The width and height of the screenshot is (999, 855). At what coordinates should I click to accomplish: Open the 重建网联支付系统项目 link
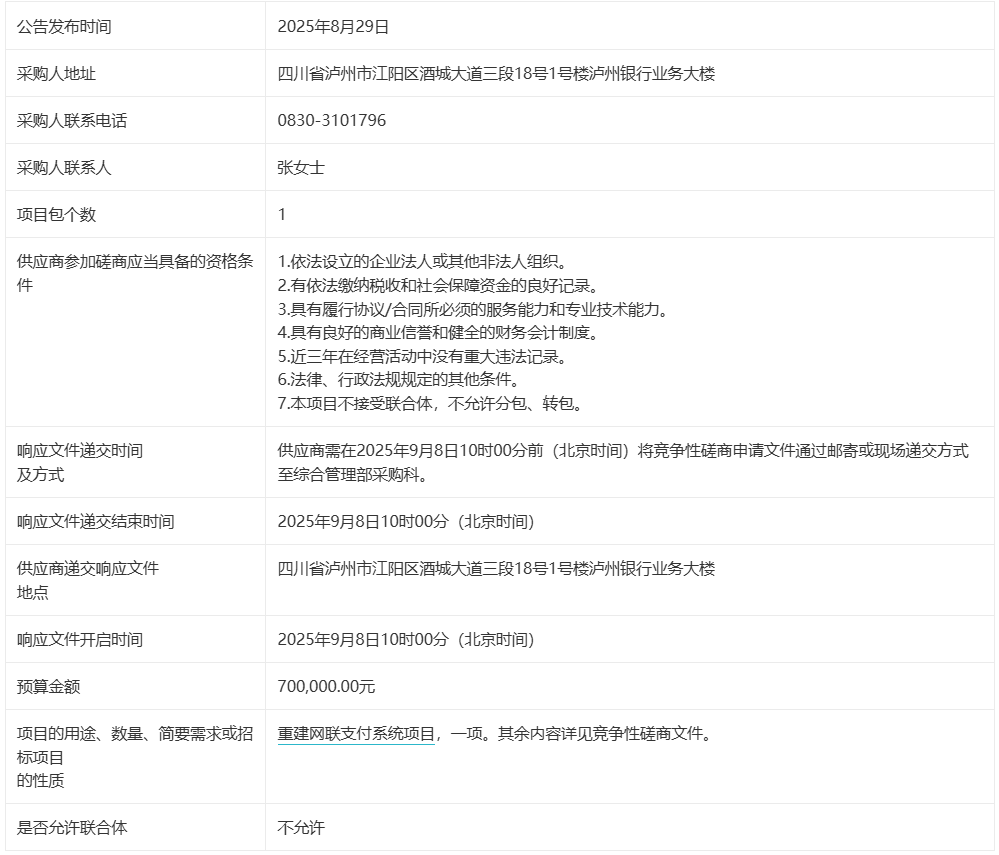click(356, 734)
